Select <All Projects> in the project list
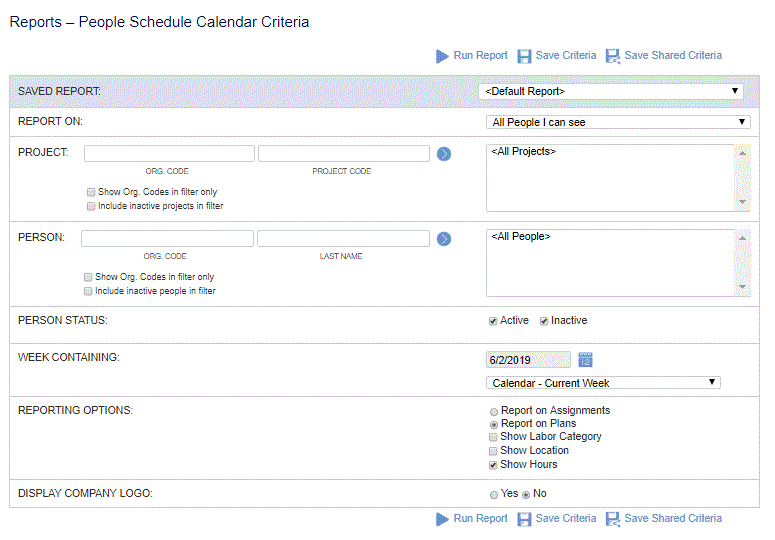Viewport: 775px width, 540px height. point(524,152)
